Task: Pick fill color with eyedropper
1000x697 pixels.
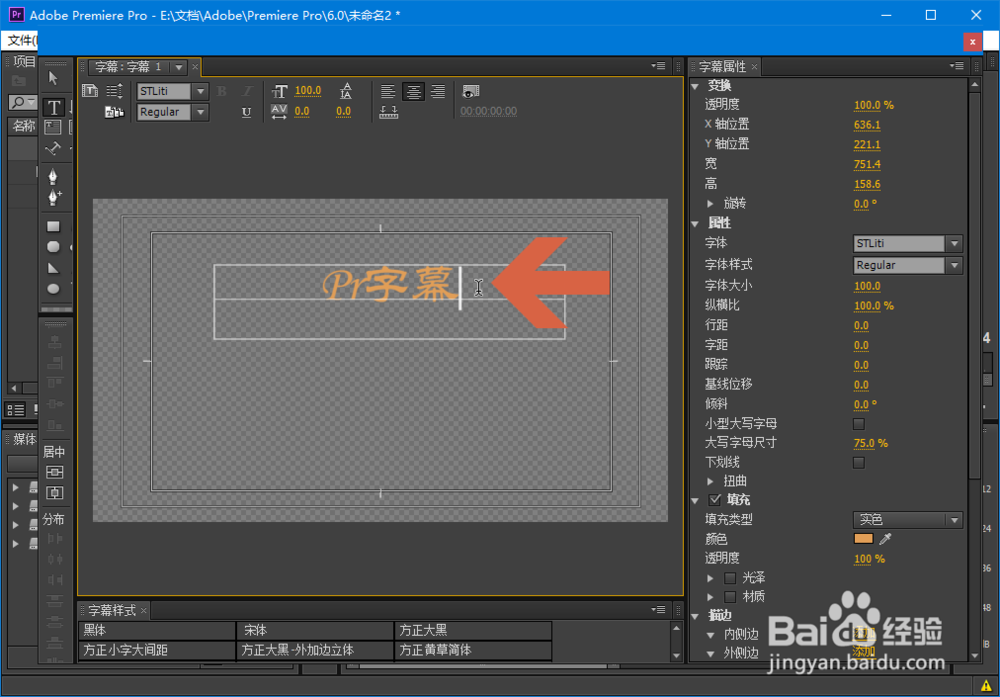Action: (x=885, y=539)
